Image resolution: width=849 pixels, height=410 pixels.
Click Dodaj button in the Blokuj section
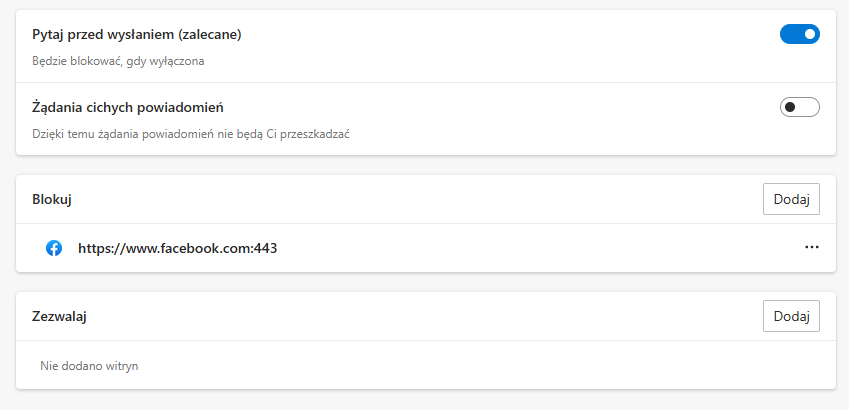791,199
